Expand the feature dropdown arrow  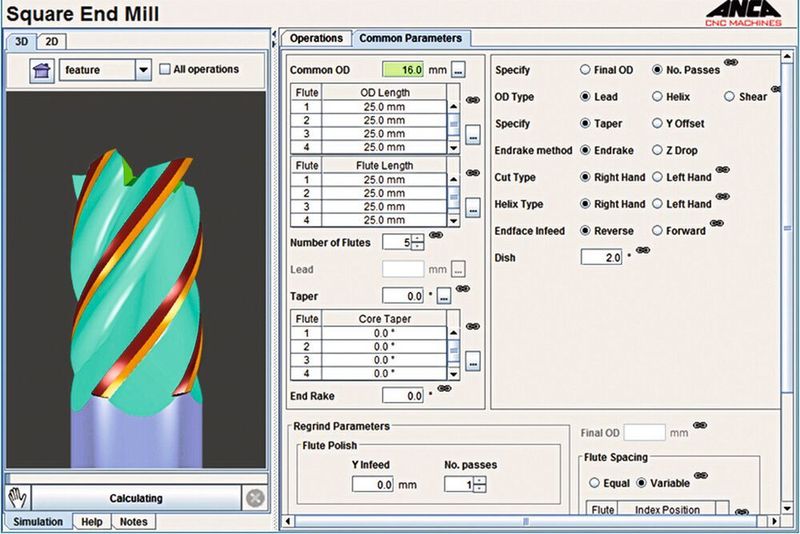pos(143,70)
